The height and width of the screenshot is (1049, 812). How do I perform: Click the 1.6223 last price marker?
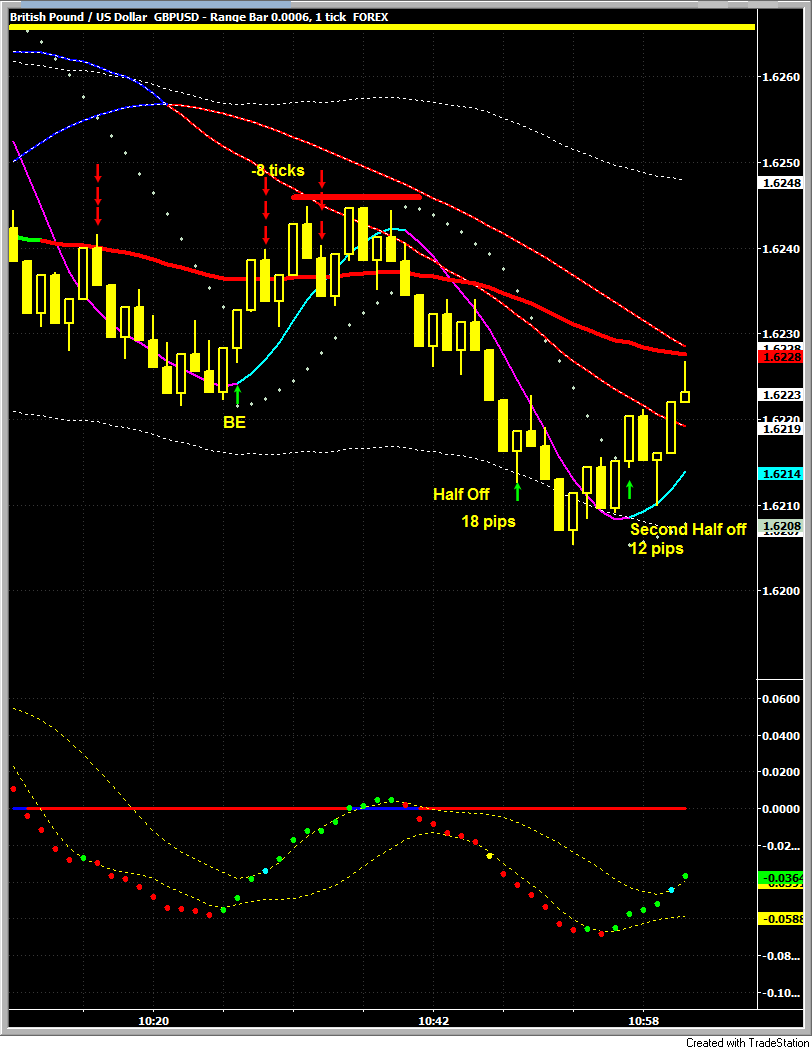781,395
